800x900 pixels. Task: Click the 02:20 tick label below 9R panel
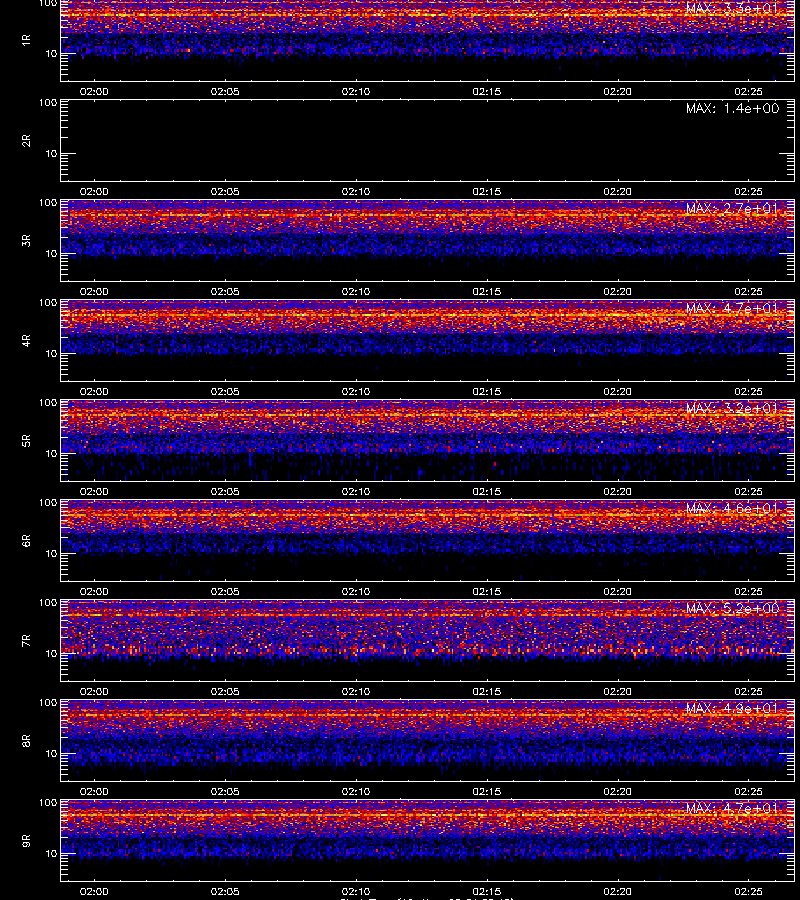pos(618,891)
